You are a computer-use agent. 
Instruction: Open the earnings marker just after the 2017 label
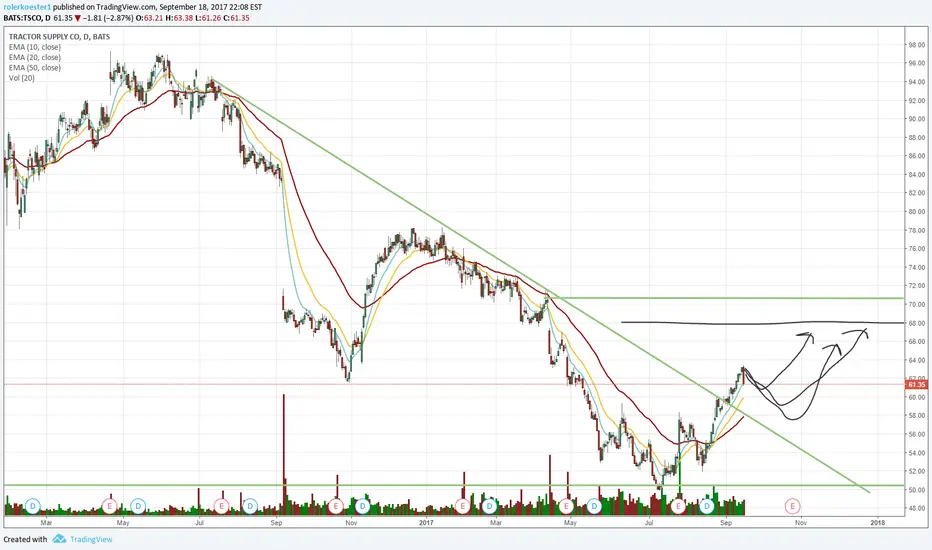(462, 507)
